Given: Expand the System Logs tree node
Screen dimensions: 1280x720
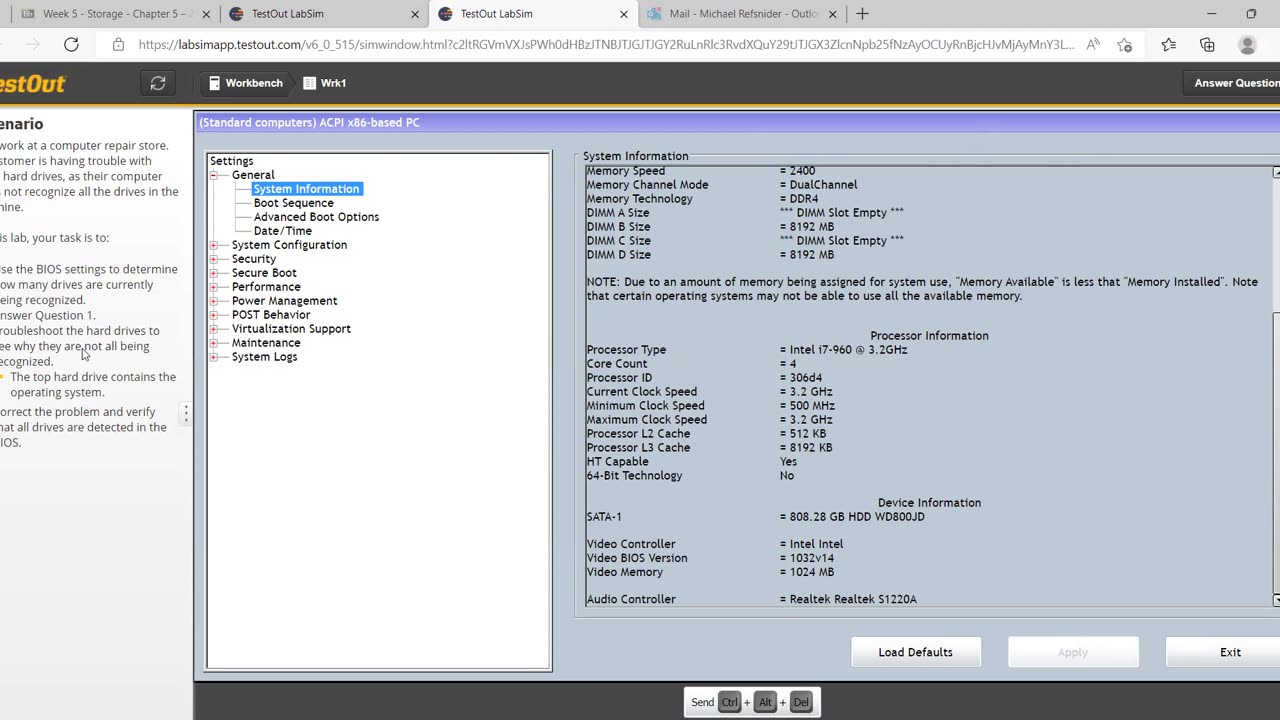Looking at the screenshot, I should point(213,357).
